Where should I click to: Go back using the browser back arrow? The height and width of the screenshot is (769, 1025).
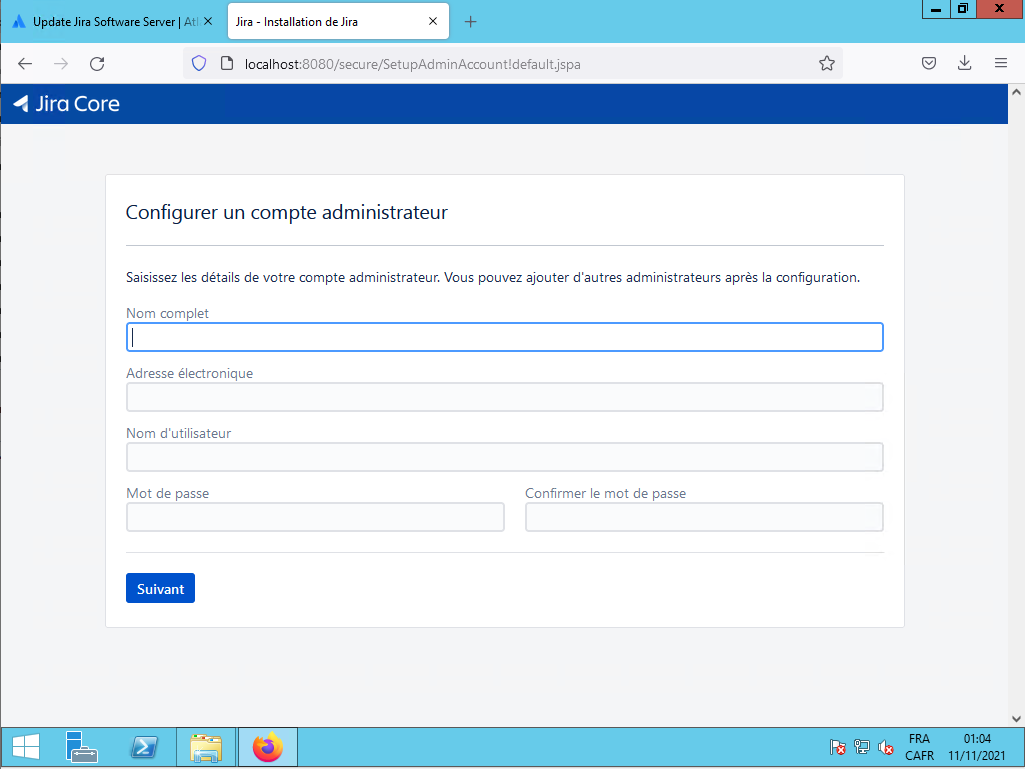coord(25,64)
